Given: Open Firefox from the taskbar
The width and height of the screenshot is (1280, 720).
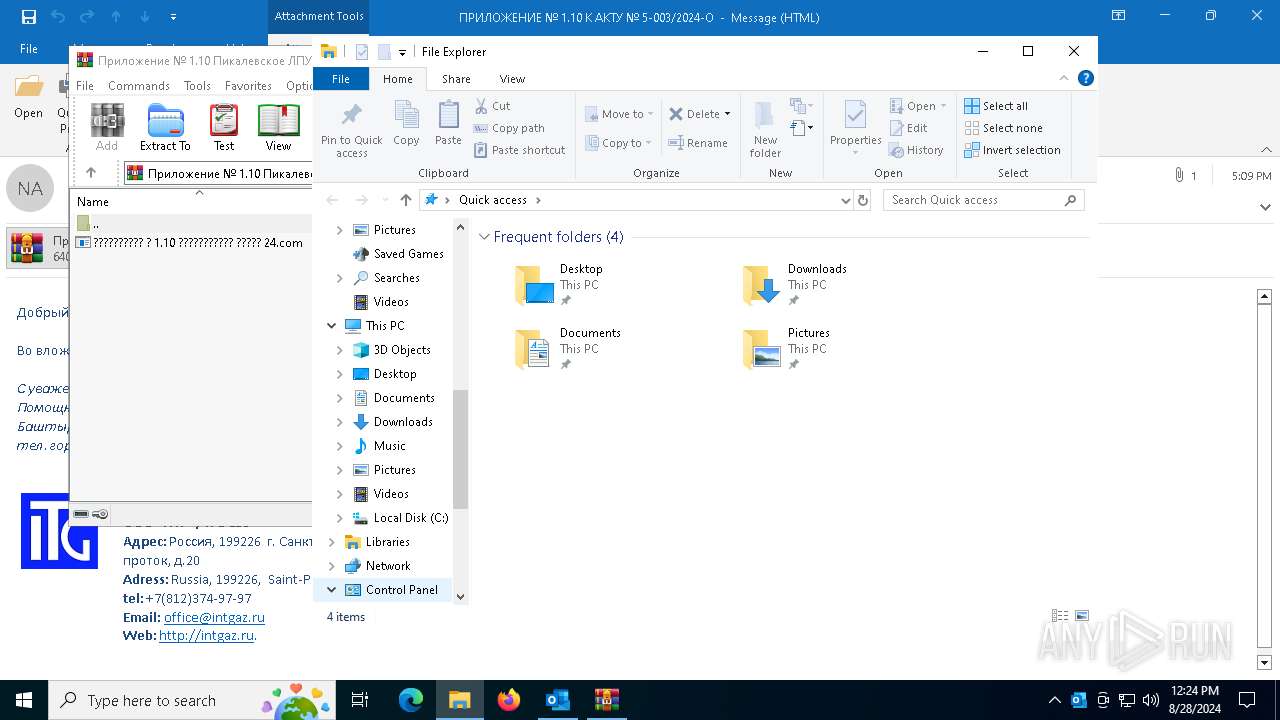Looking at the screenshot, I should [509, 700].
